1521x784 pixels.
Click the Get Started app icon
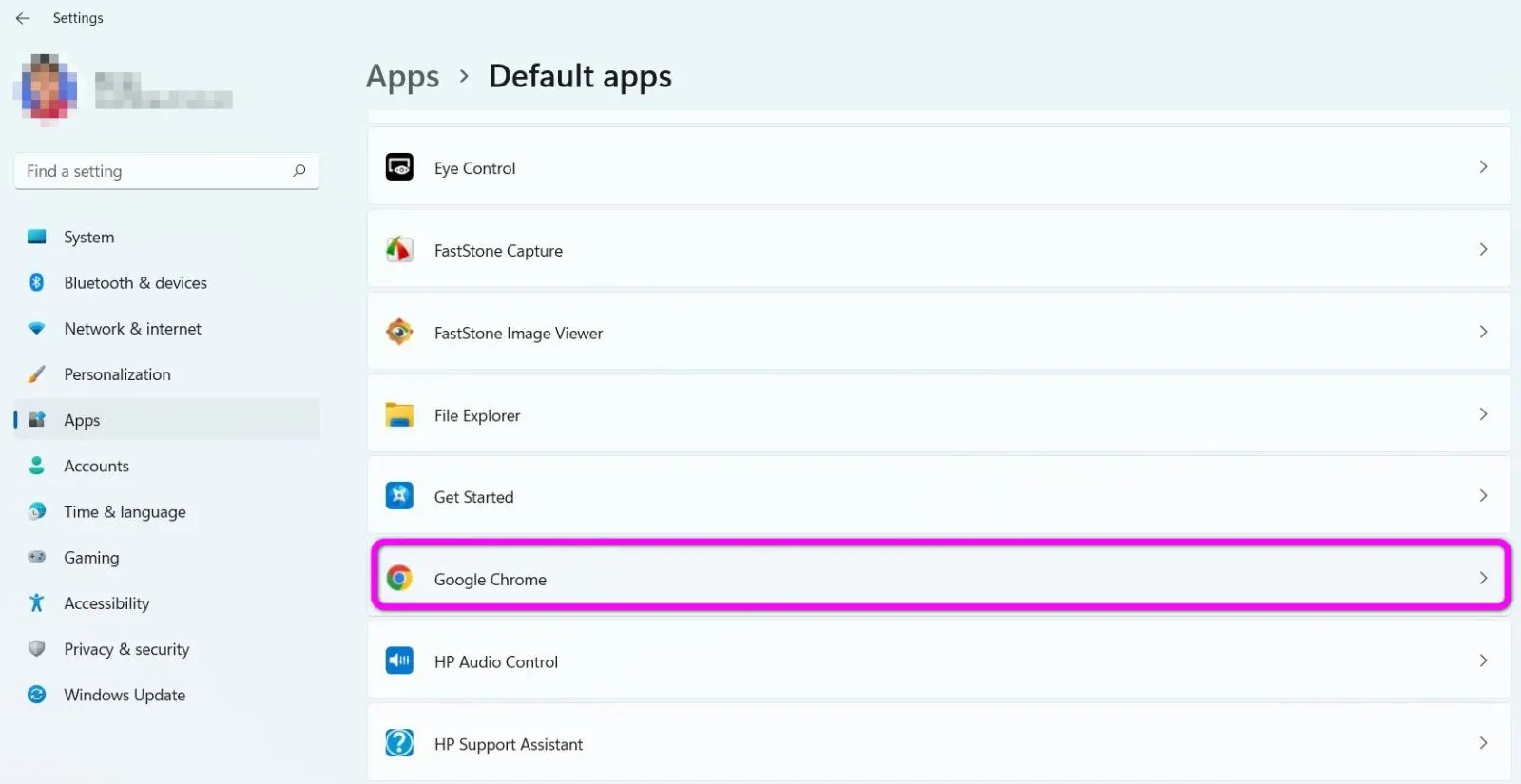(x=399, y=496)
